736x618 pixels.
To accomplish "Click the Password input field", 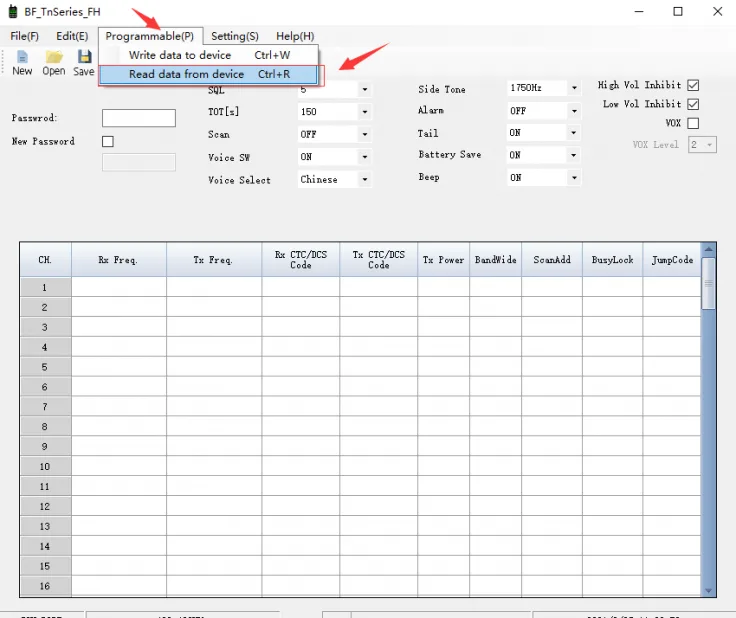I will pyautogui.click(x=138, y=118).
